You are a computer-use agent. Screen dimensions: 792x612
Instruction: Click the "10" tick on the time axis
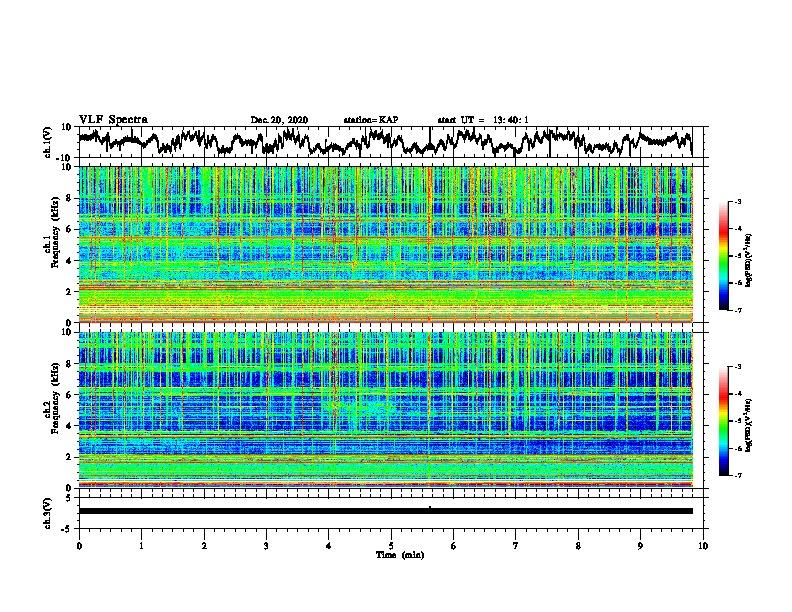tap(703, 546)
